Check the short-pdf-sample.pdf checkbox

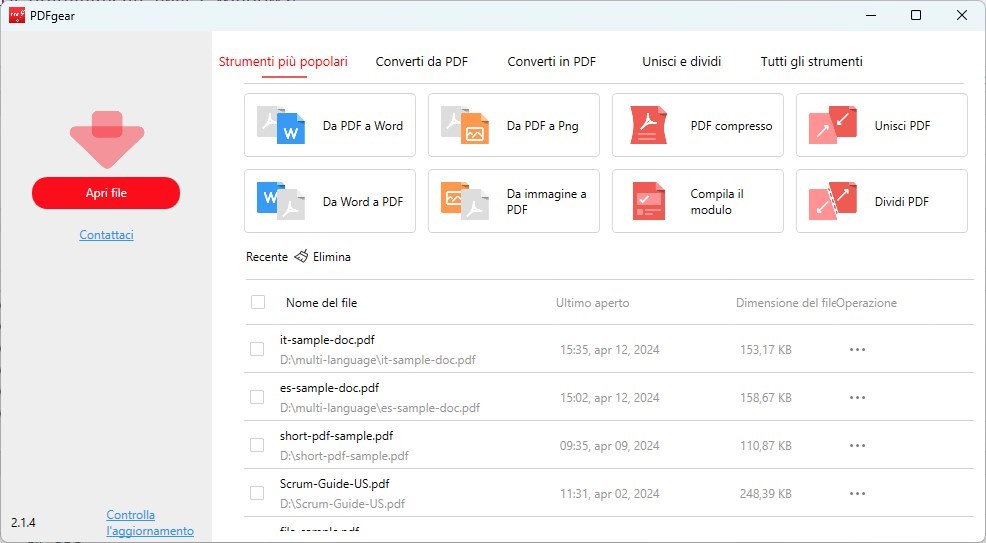coord(257,444)
